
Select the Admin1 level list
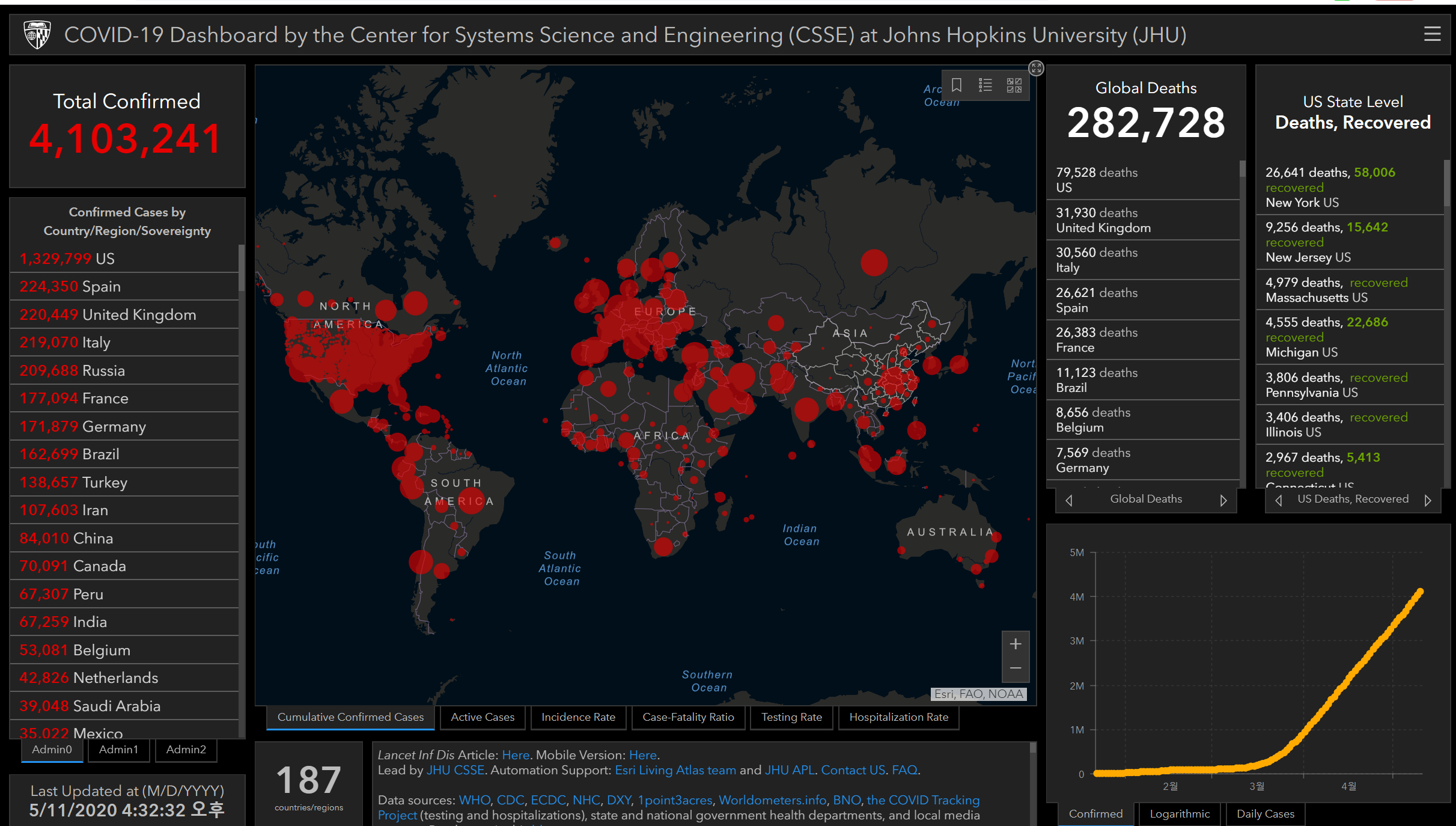pos(118,750)
